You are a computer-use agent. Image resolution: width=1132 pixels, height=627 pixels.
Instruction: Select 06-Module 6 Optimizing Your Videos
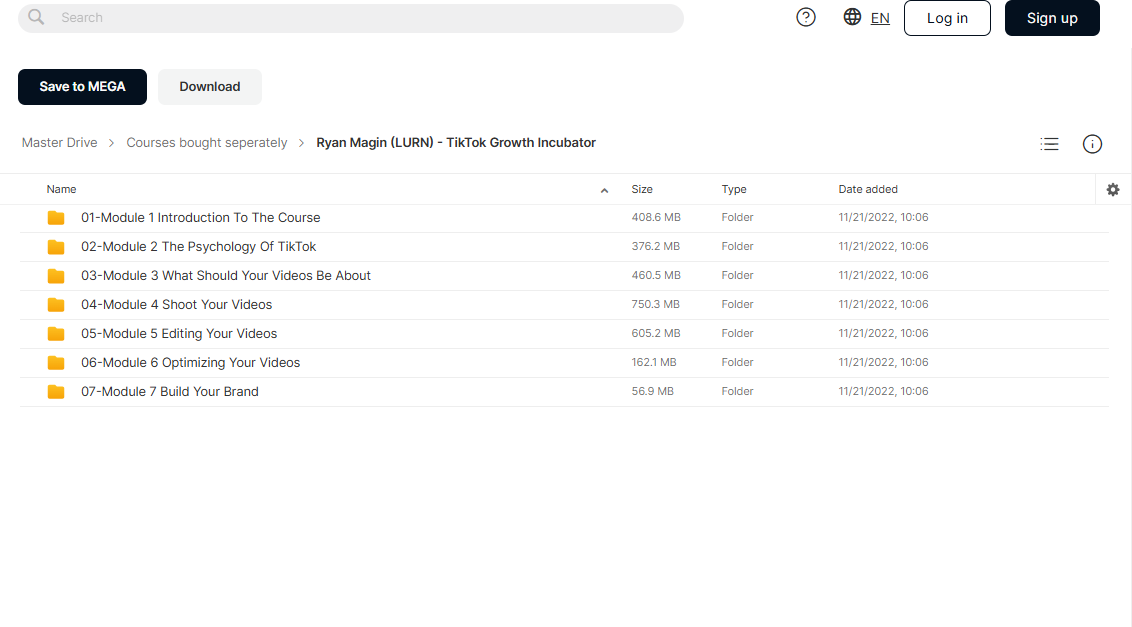[x=191, y=362]
